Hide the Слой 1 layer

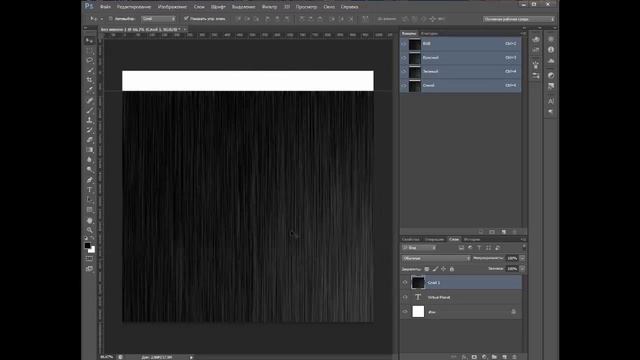click(x=405, y=282)
